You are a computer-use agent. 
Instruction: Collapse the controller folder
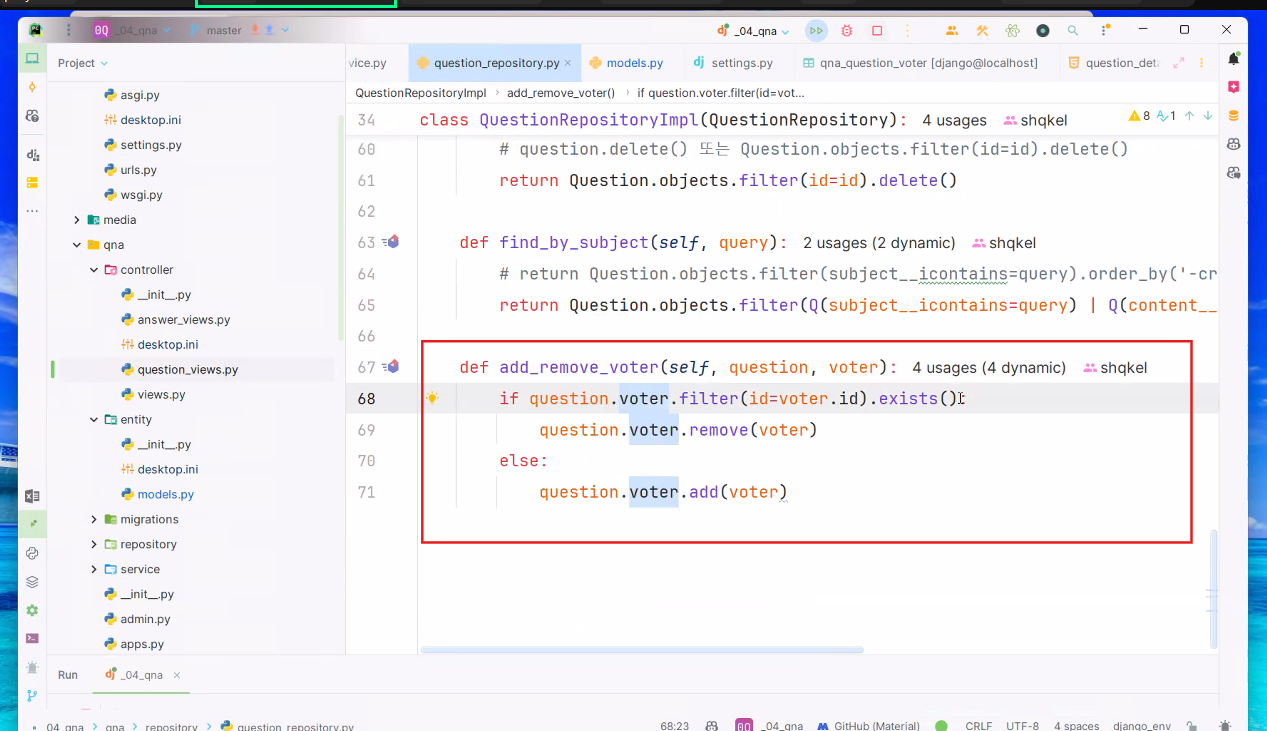[x=94, y=270]
